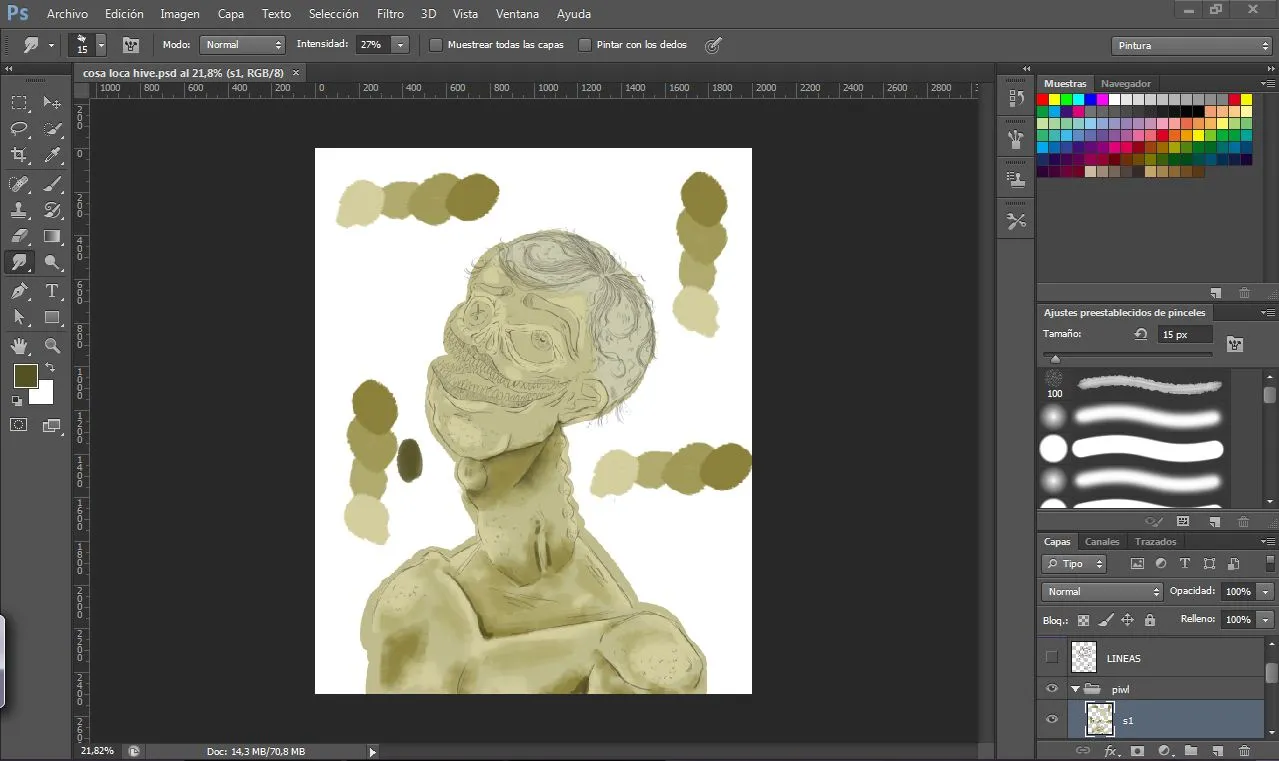Select the Move tool
The height and width of the screenshot is (761, 1279).
tap(53, 102)
